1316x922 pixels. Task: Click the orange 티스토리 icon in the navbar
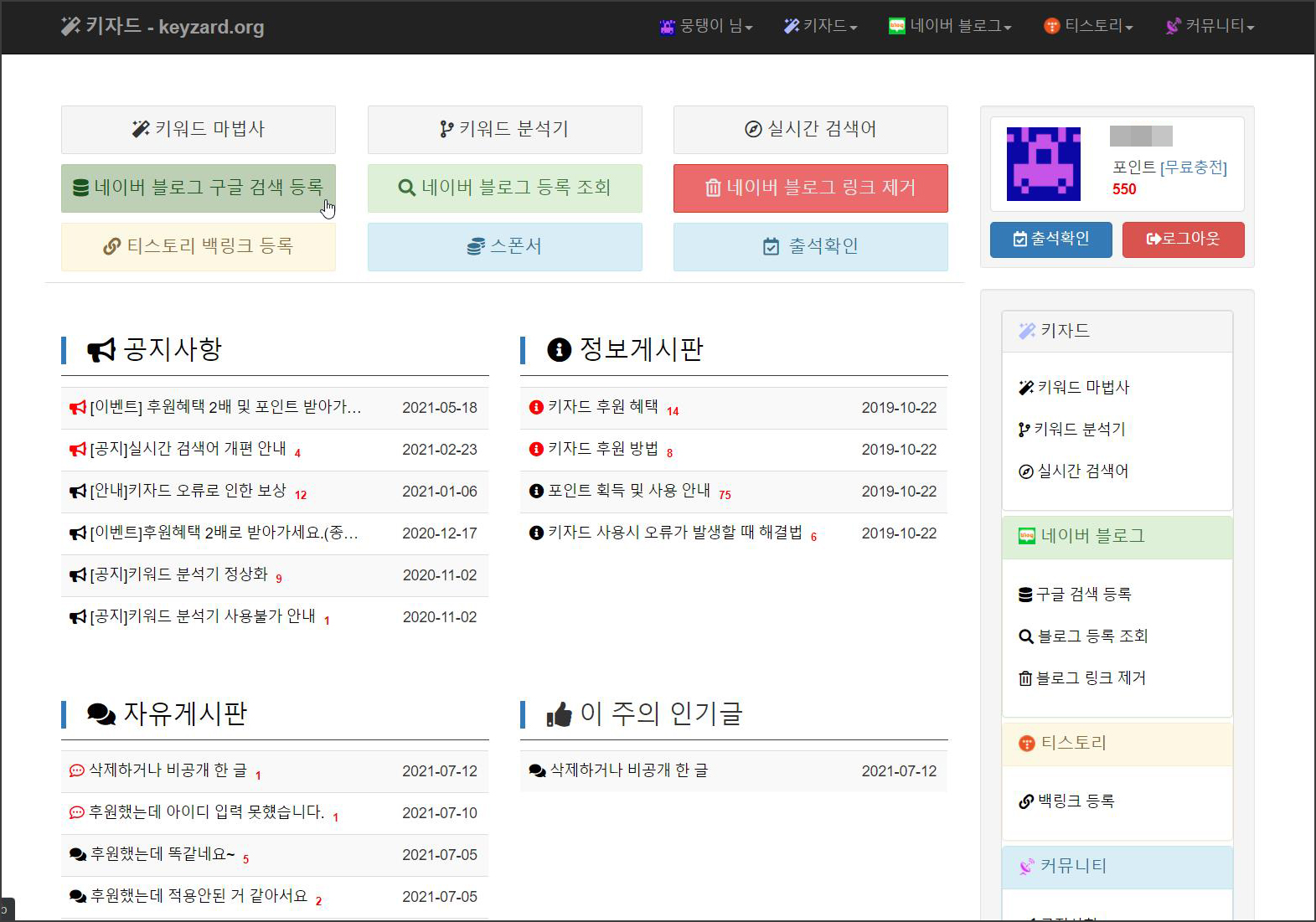point(1052,27)
